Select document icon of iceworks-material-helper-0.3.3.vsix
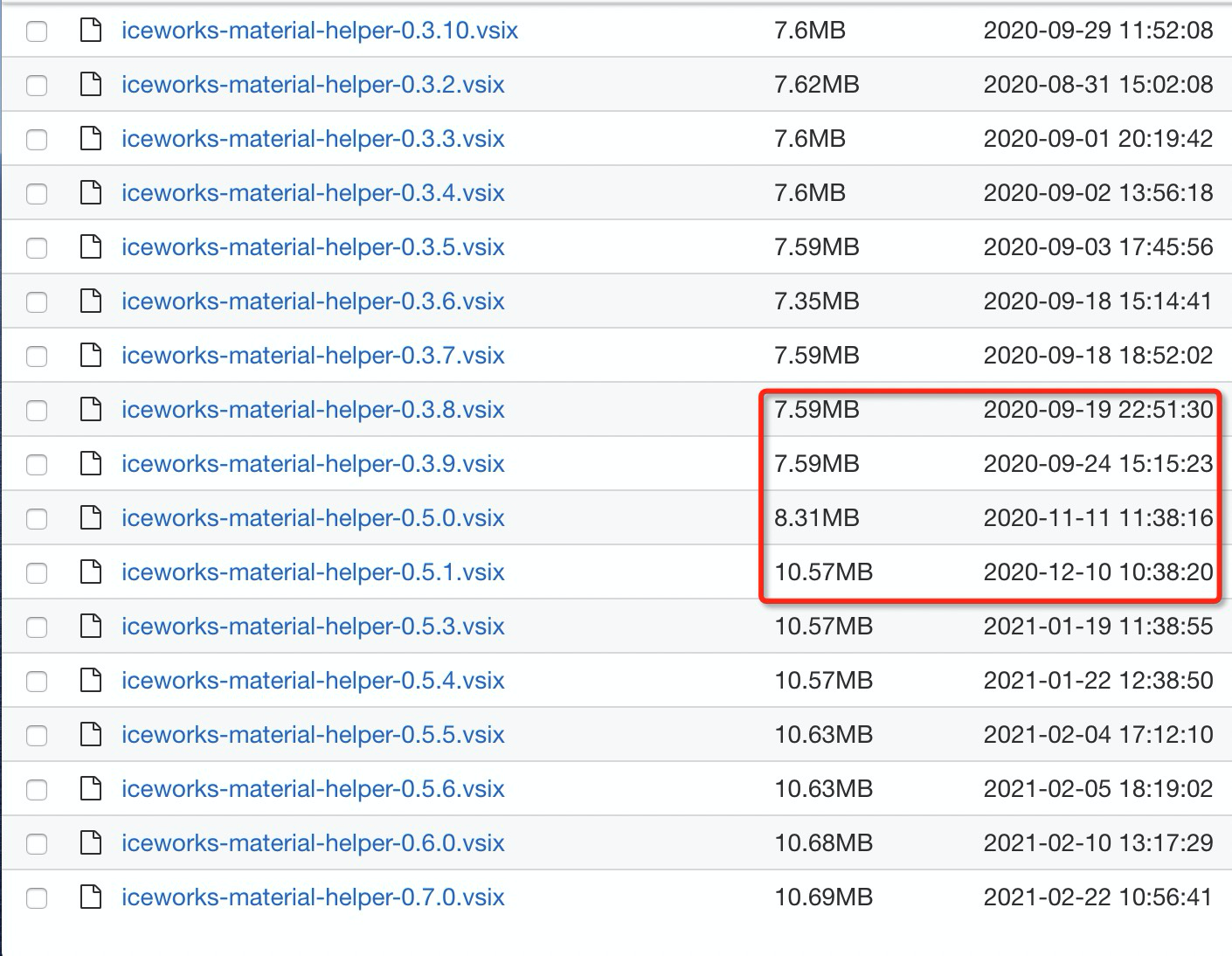The image size is (1232, 956). click(91, 139)
